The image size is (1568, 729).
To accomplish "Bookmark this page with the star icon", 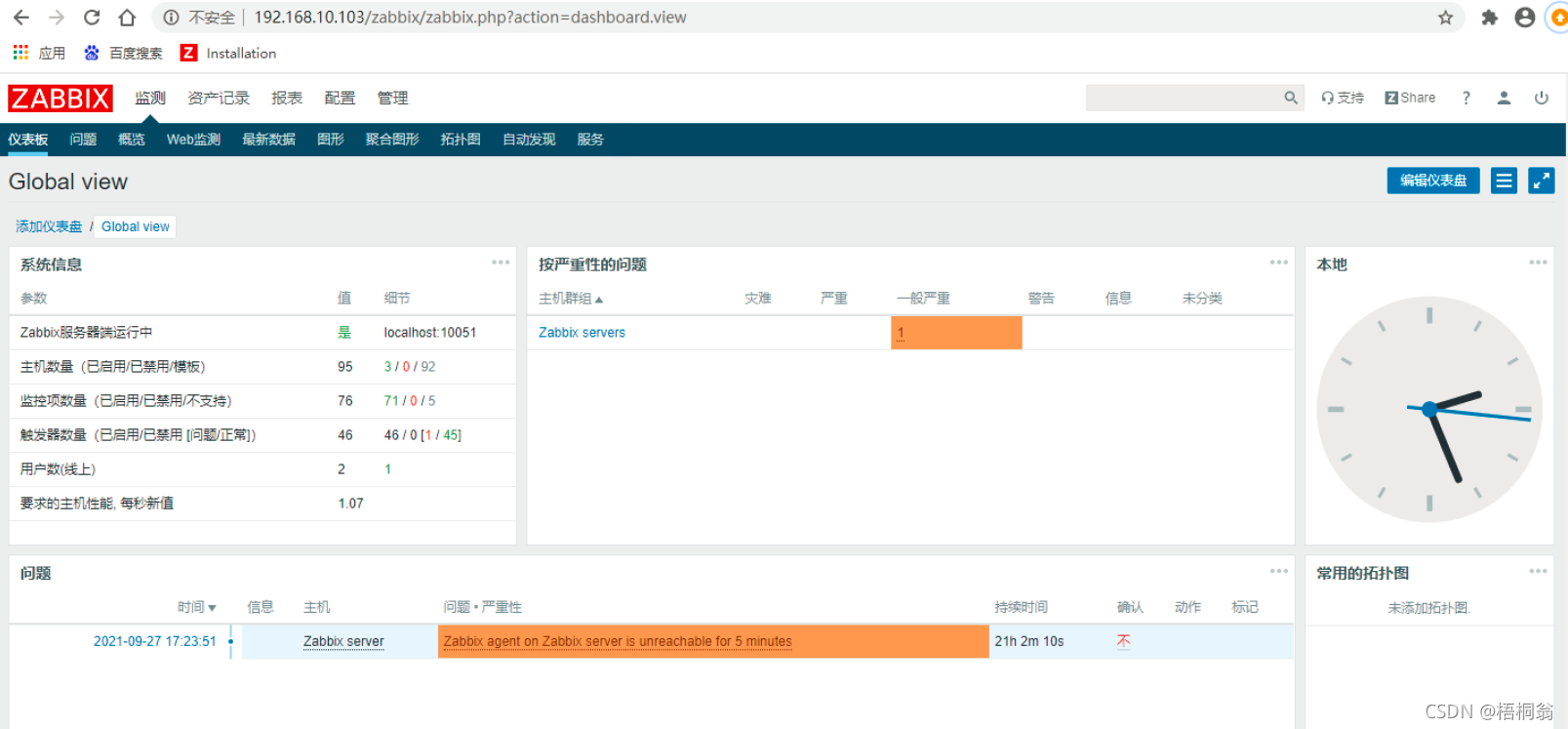I will click(x=1445, y=18).
